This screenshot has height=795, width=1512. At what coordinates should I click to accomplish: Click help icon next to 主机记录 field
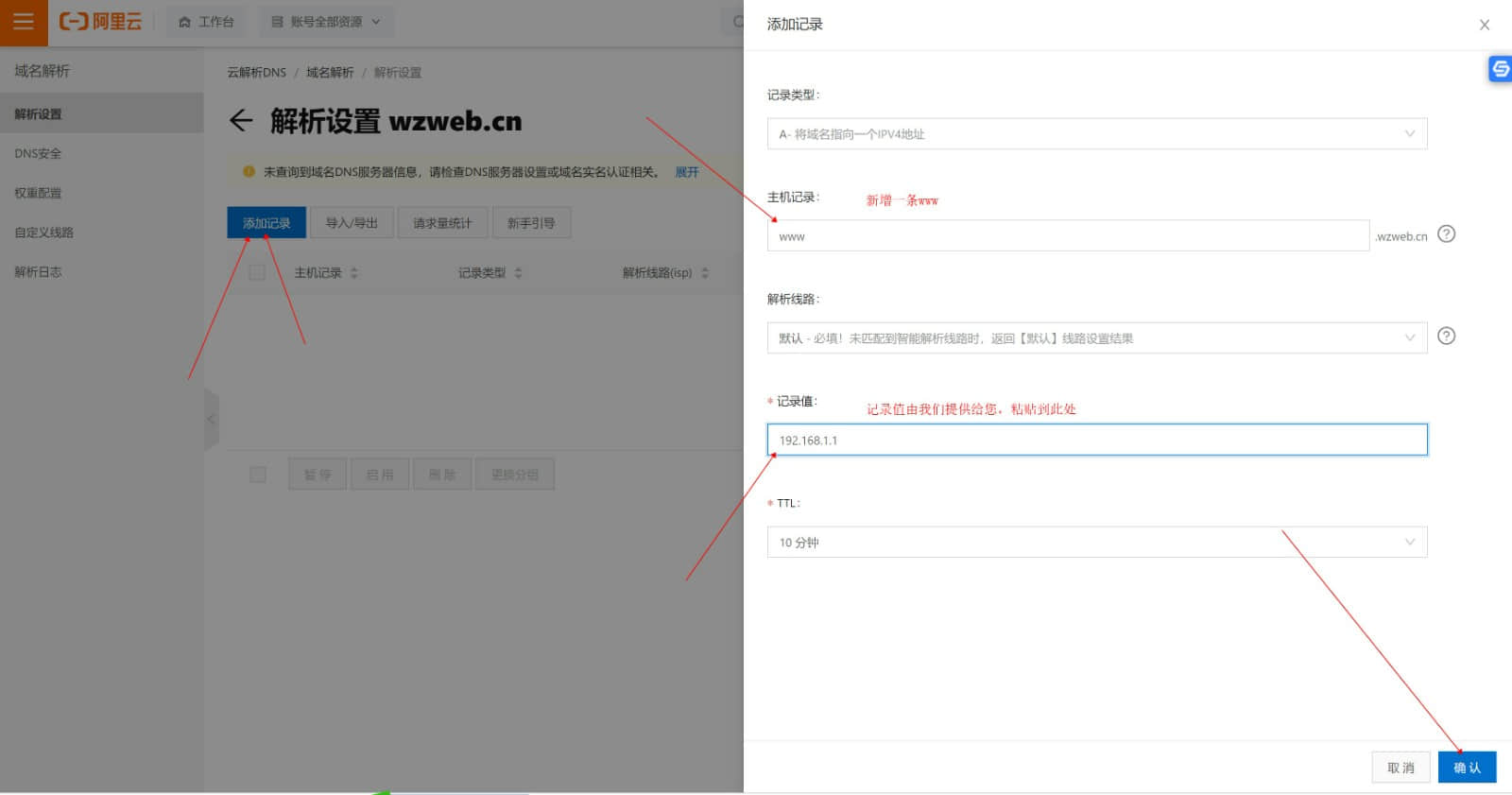(x=1446, y=234)
